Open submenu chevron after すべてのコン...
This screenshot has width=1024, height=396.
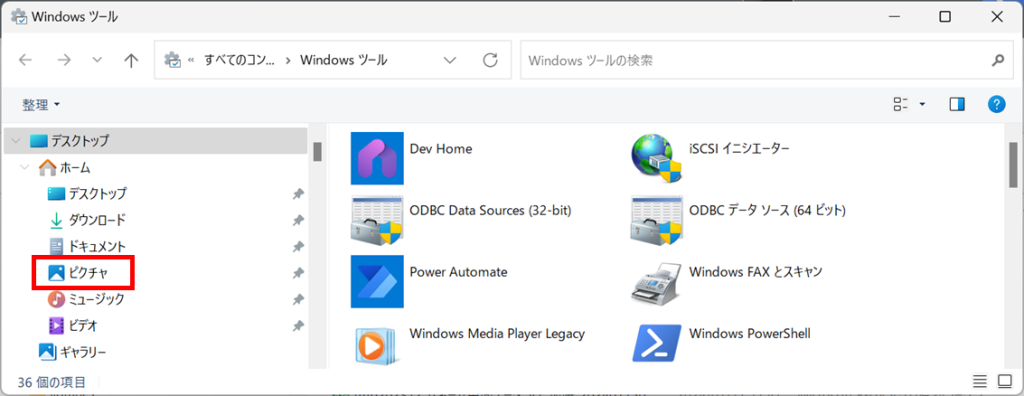(x=289, y=60)
